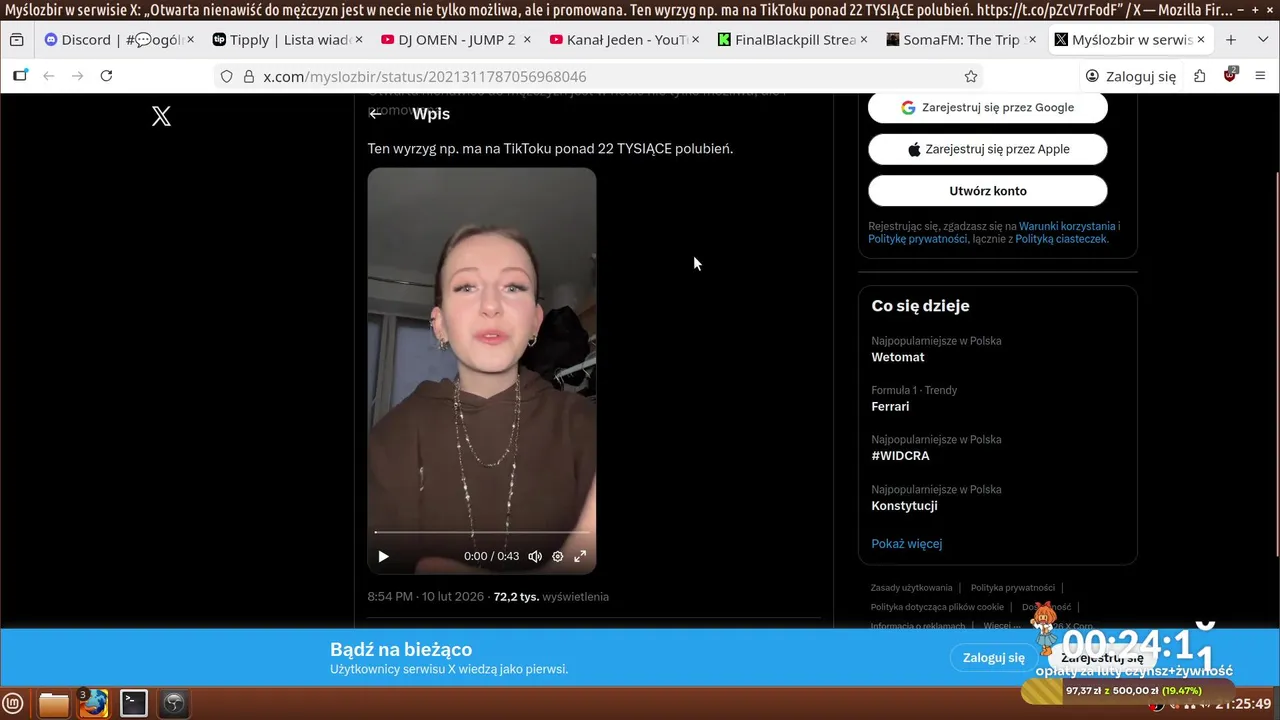Expand the list all tabs dropdown

pyautogui.click(x=1263, y=40)
